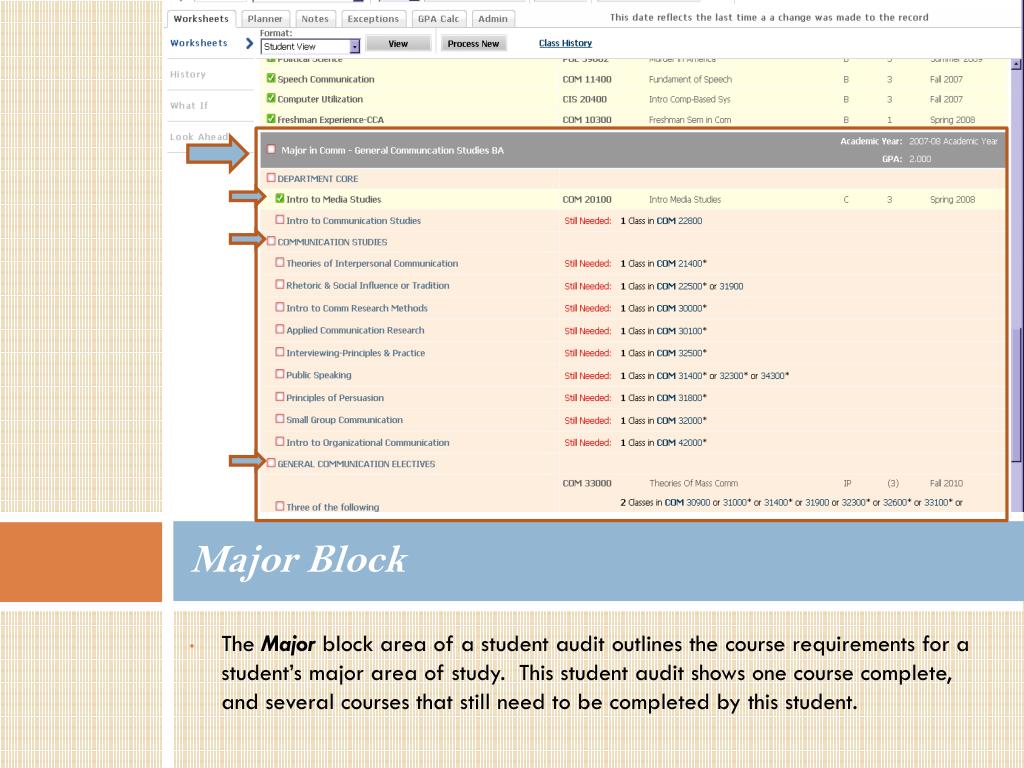Image resolution: width=1024 pixels, height=768 pixels.
Task: Click the Intro to Communication Studies checkbox
Action: click(x=280, y=220)
